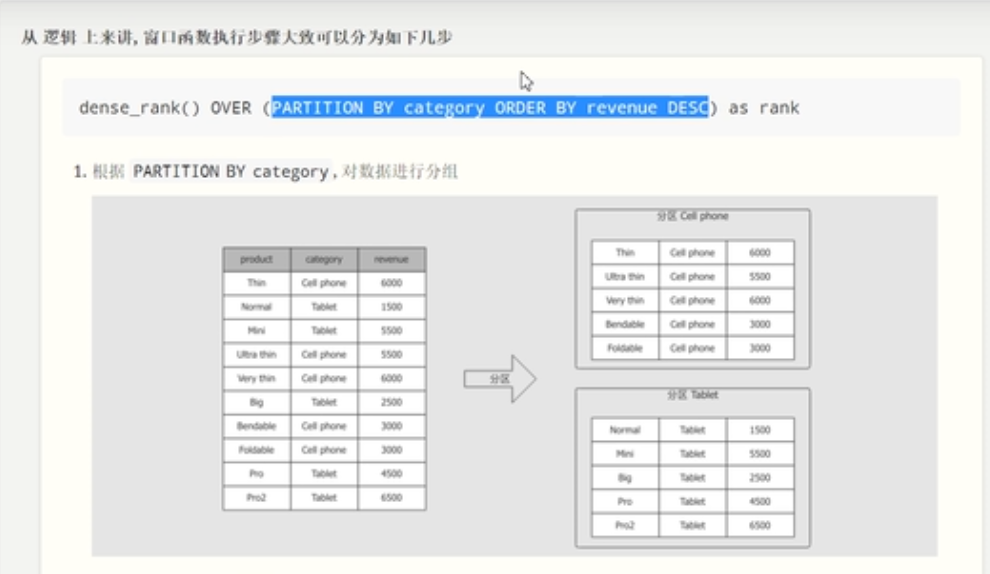Select the 'product' column header in source table
Viewport: 990px width, 574px height.
tap(256, 260)
